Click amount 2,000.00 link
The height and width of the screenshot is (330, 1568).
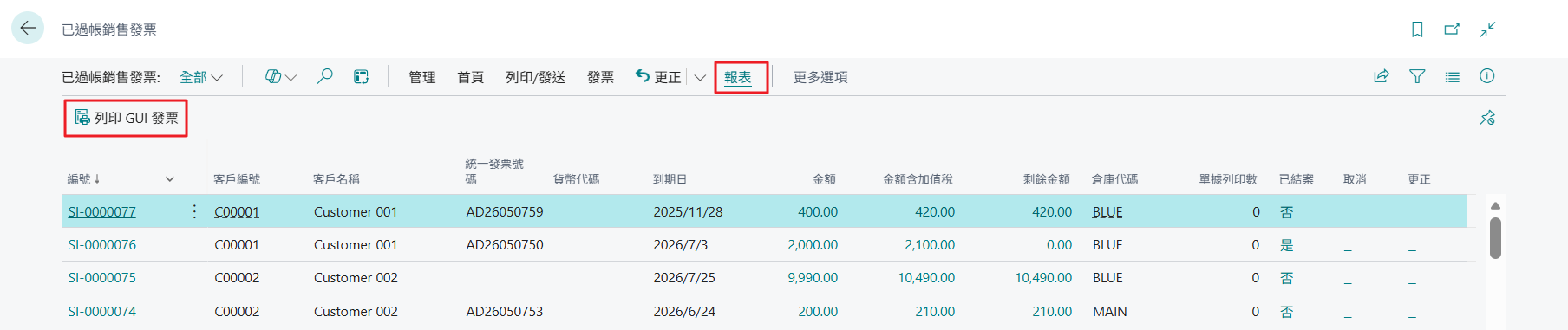tap(813, 244)
